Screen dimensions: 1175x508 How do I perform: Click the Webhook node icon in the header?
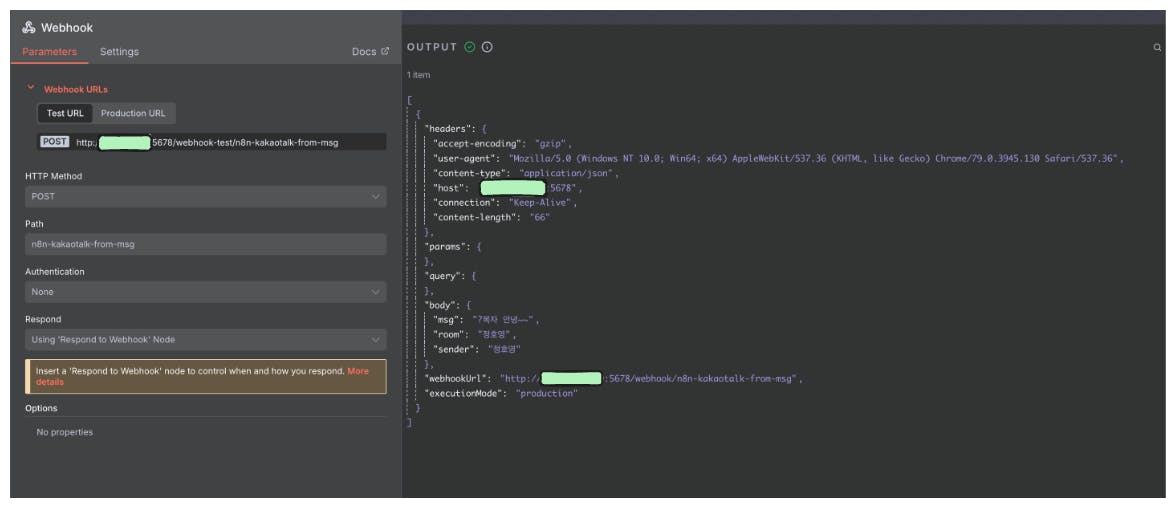click(x=28, y=28)
